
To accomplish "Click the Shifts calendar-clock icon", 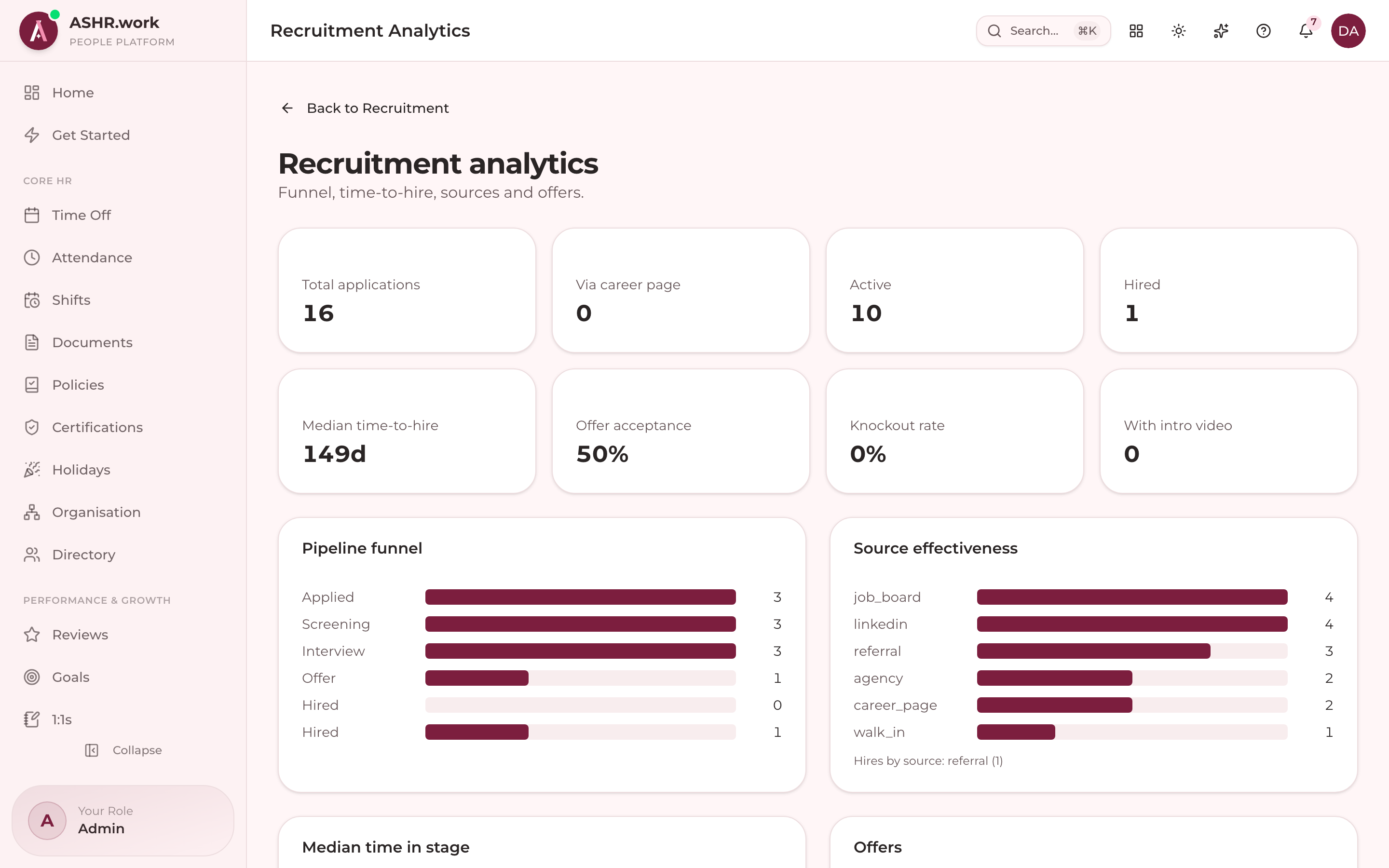I will pyautogui.click(x=31, y=300).
